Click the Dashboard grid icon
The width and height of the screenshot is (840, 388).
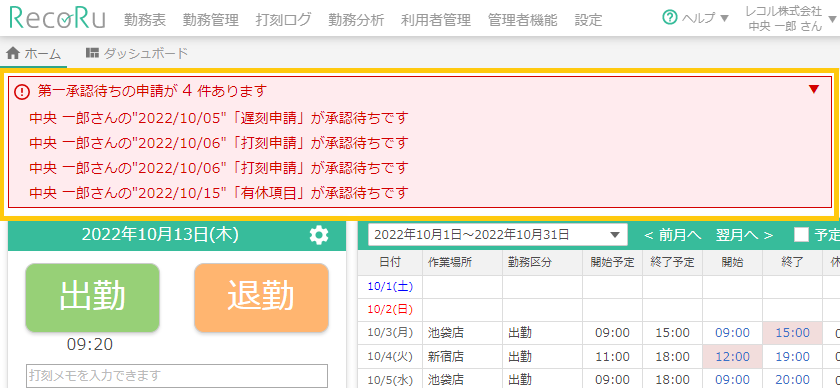(92, 53)
